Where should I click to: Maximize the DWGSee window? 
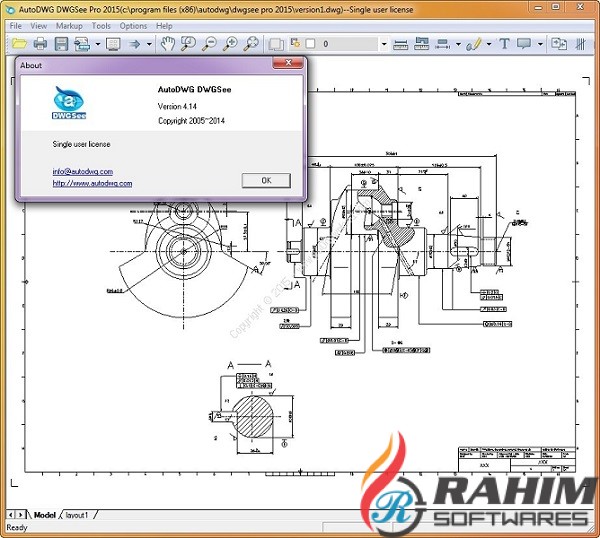556,7
